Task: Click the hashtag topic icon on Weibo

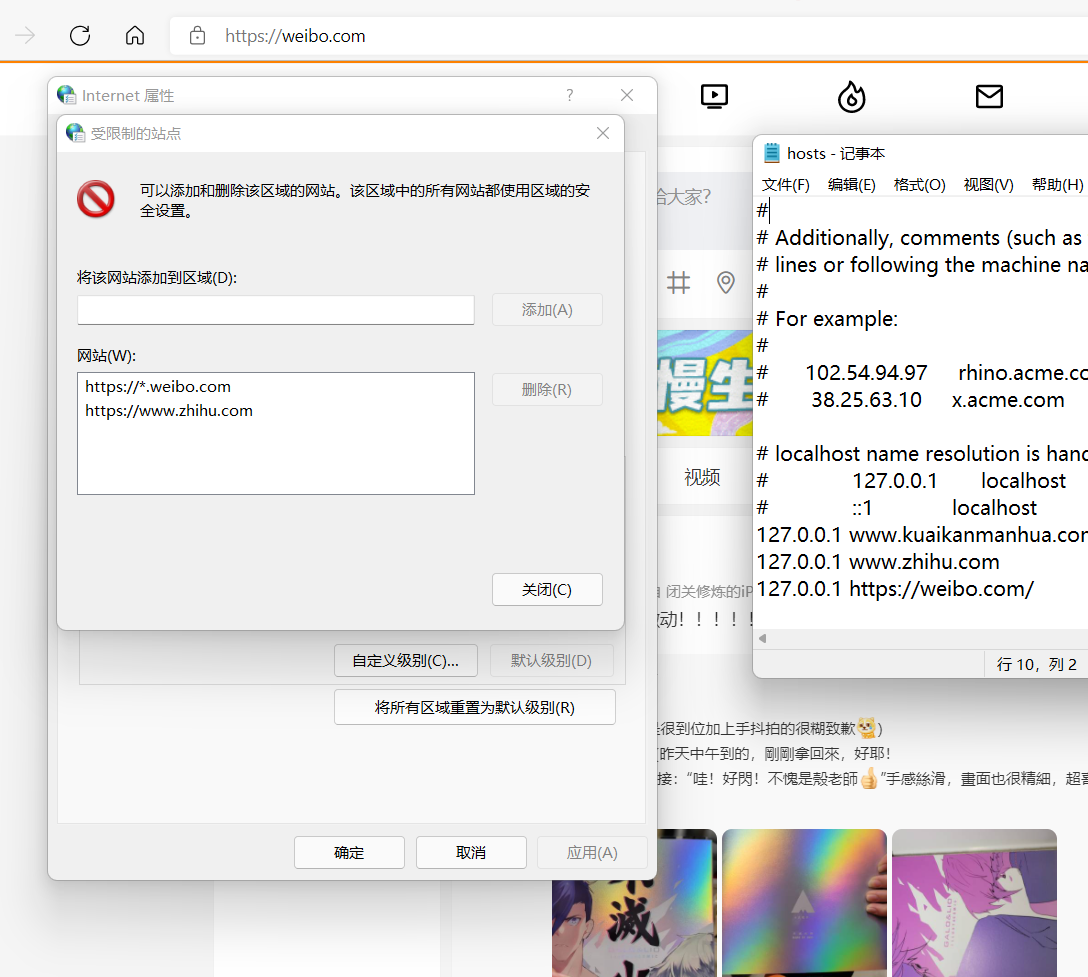Action: [679, 282]
